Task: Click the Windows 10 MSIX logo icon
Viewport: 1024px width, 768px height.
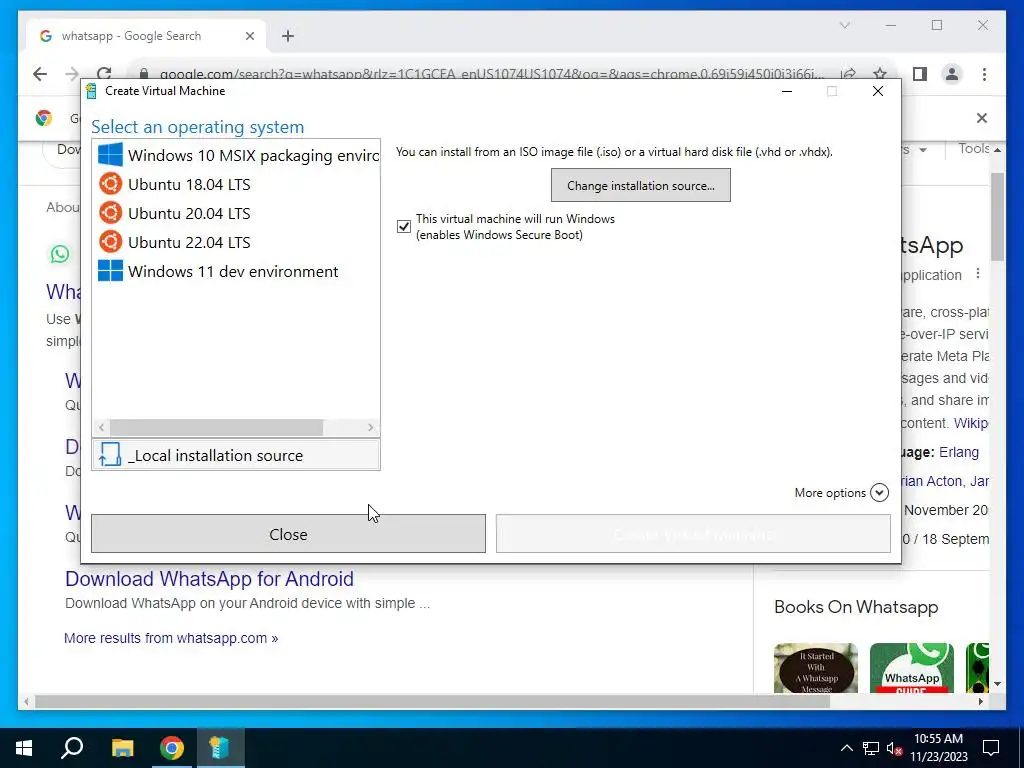Action: click(110, 155)
